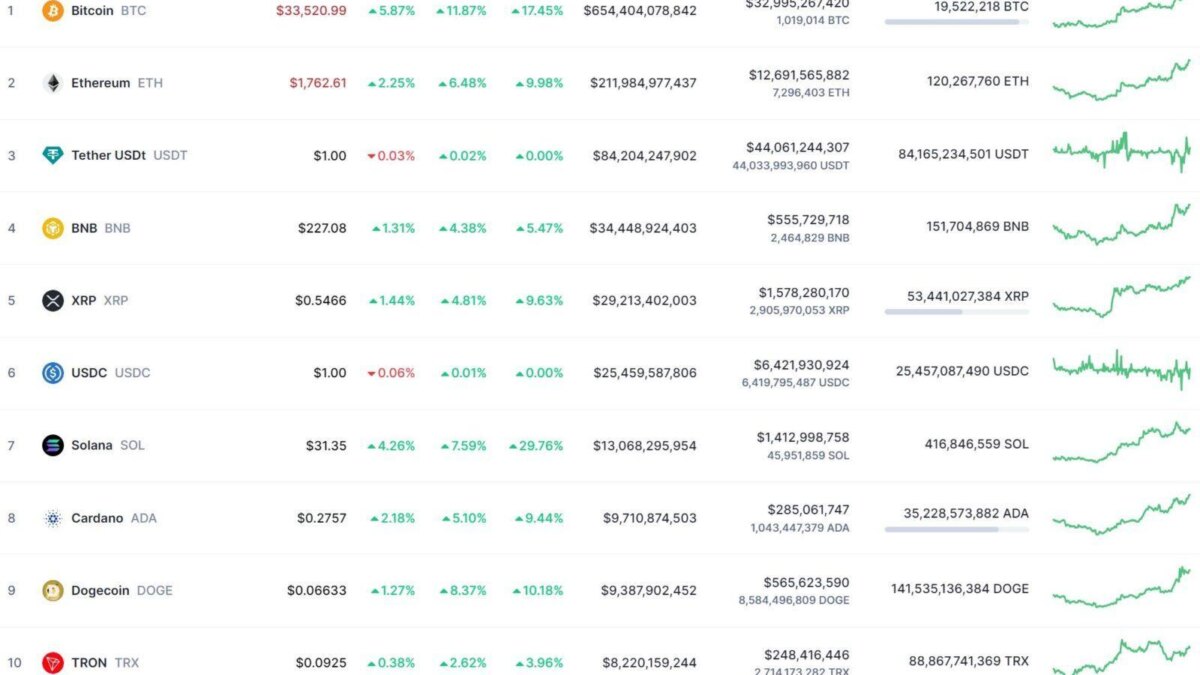The width and height of the screenshot is (1200, 675).
Task: Click XRP's price trend mini chart
Action: coord(1120,296)
